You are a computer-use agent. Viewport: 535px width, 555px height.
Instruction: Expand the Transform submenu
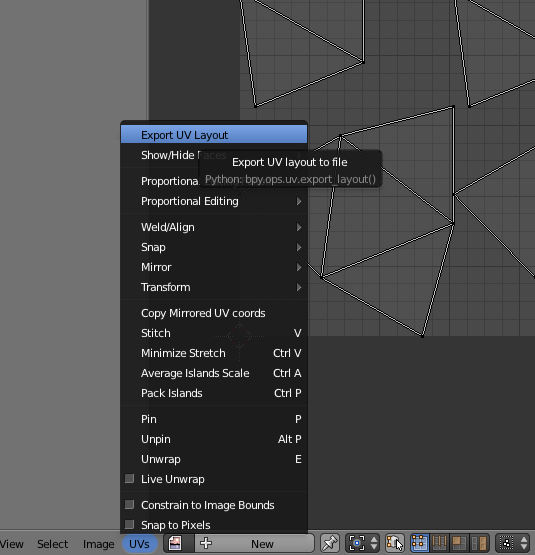pyautogui.click(x=214, y=287)
